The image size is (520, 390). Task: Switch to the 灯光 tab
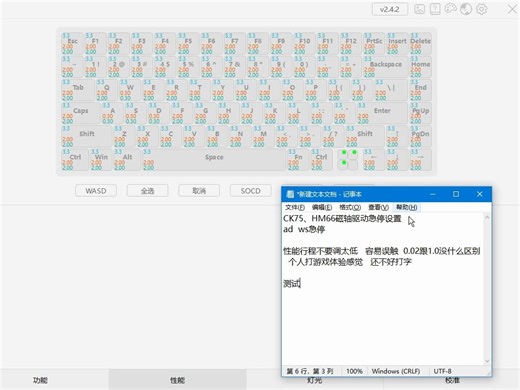315,380
